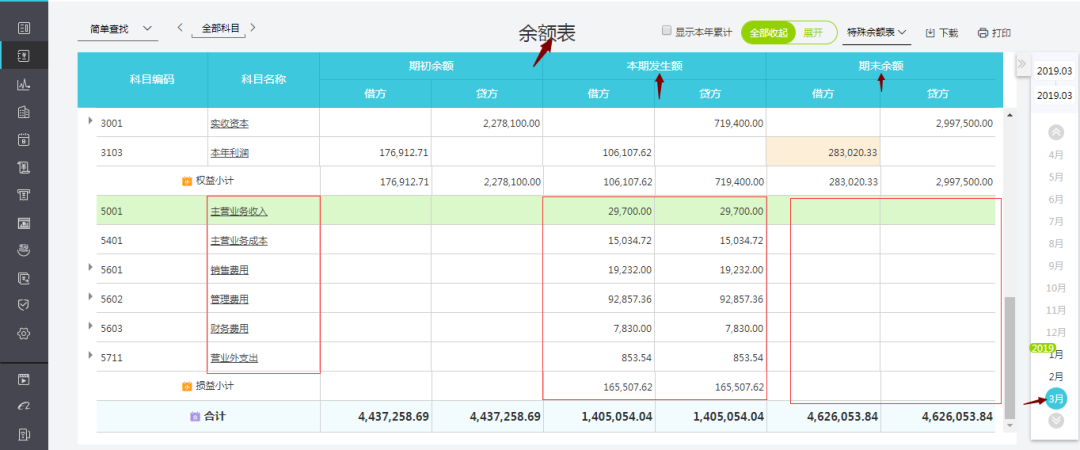1080x450 pixels.
Task: Select the 全部科目 tab
Action: (221, 29)
